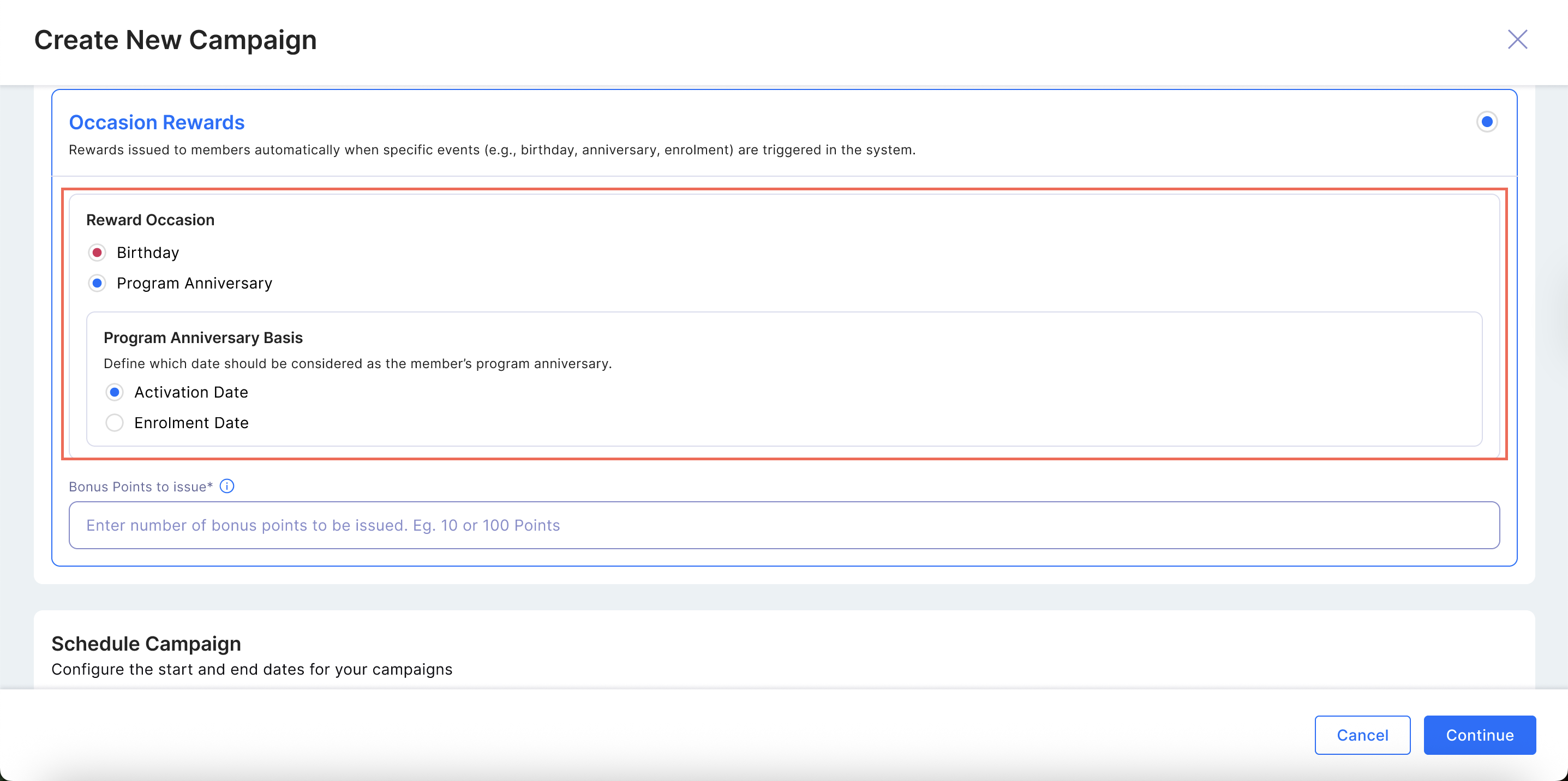Click the Program Anniversary label text
This screenshot has height=781, width=1568.
click(194, 284)
